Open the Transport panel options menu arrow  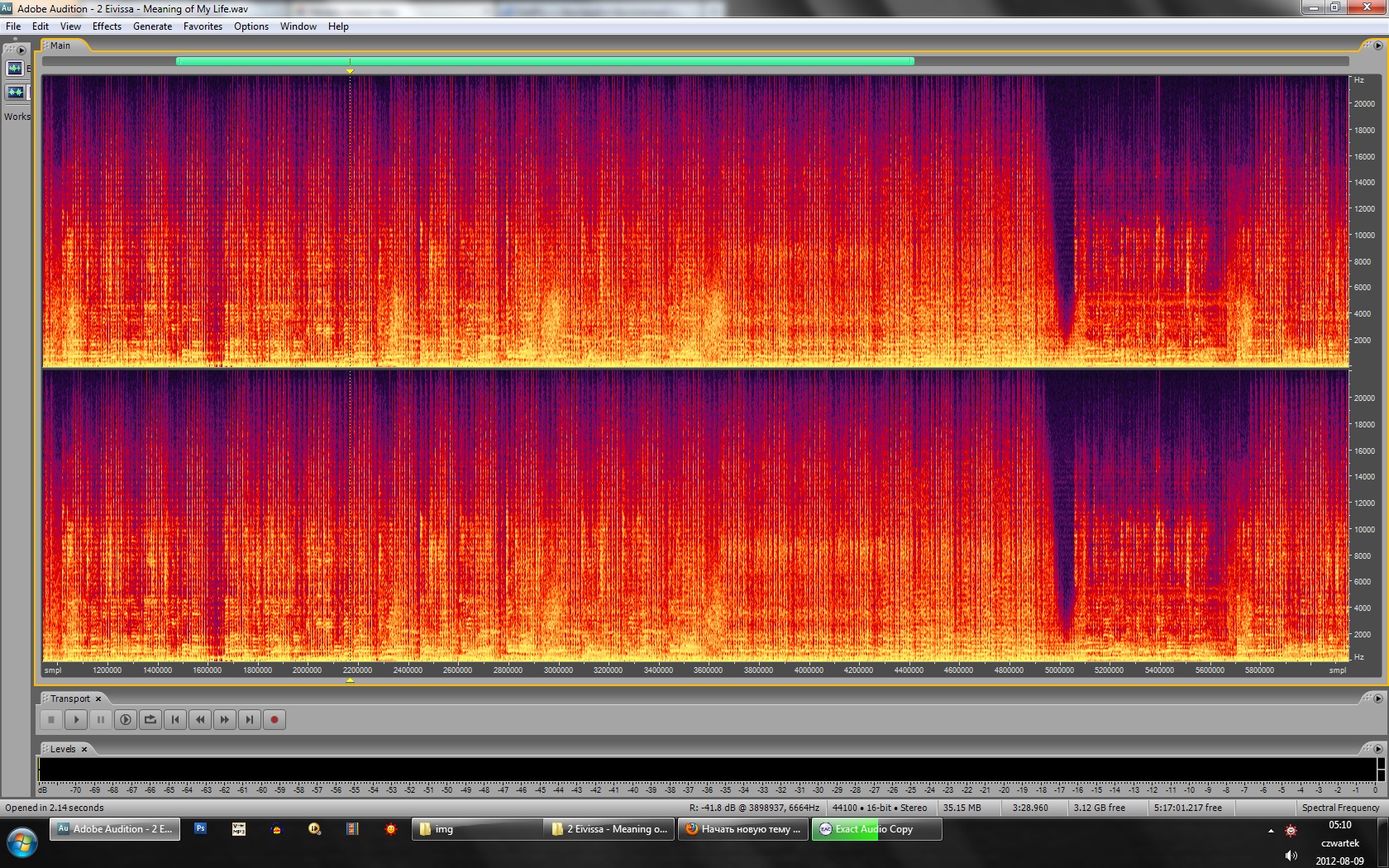[1377, 699]
